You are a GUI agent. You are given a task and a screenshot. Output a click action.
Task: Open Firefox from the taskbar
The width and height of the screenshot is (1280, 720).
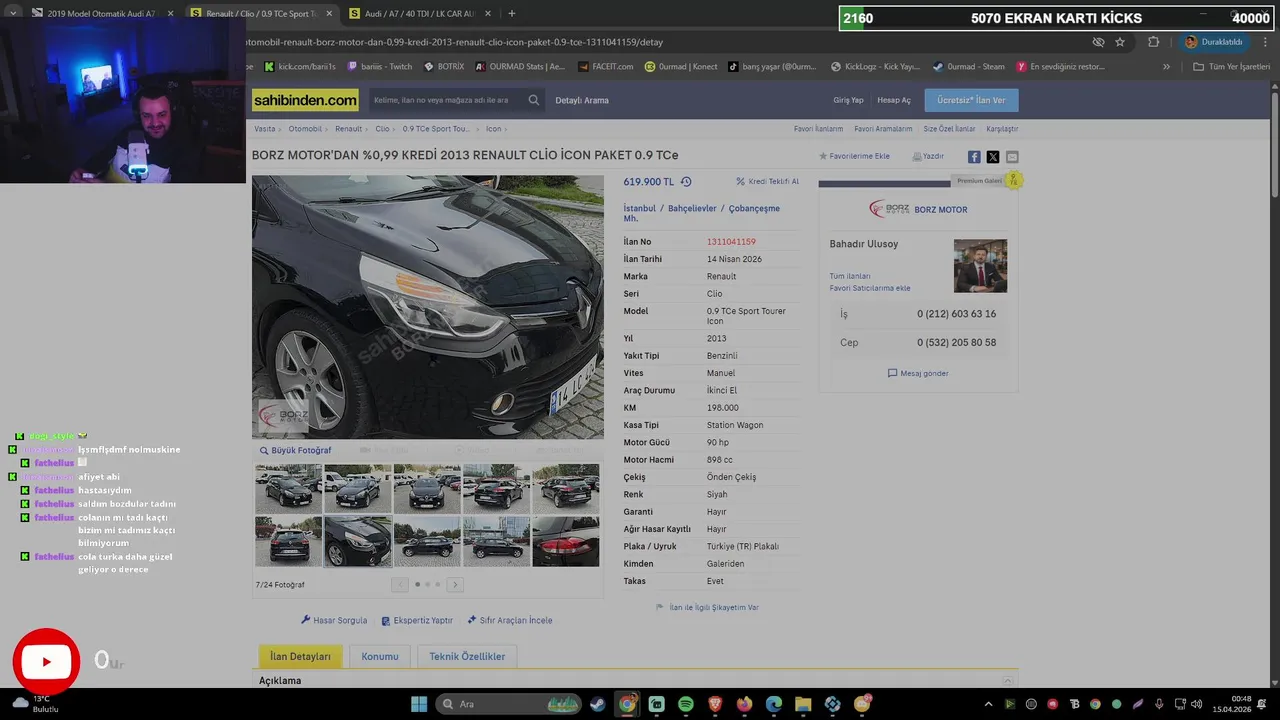(x=744, y=704)
